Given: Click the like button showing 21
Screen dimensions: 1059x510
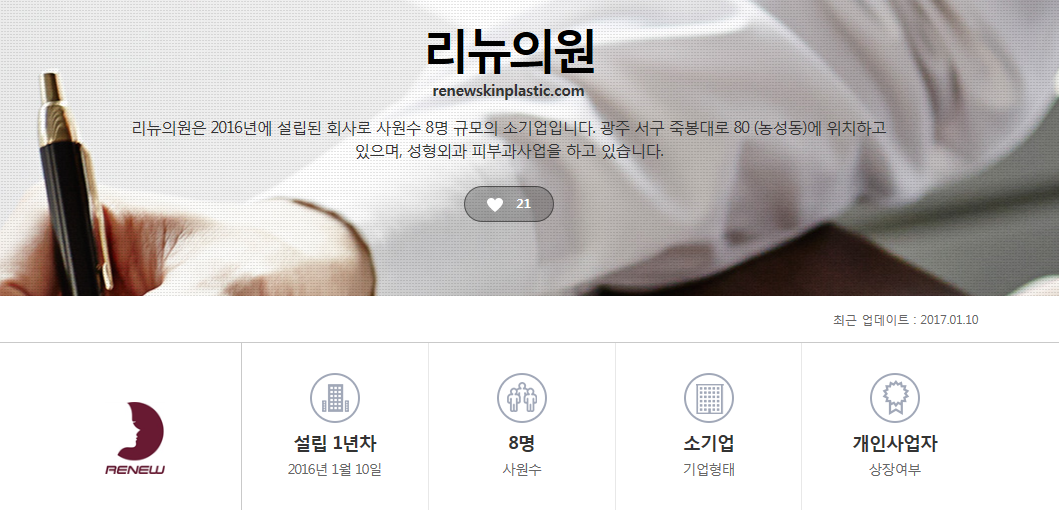Looking at the screenshot, I should [x=509, y=204].
